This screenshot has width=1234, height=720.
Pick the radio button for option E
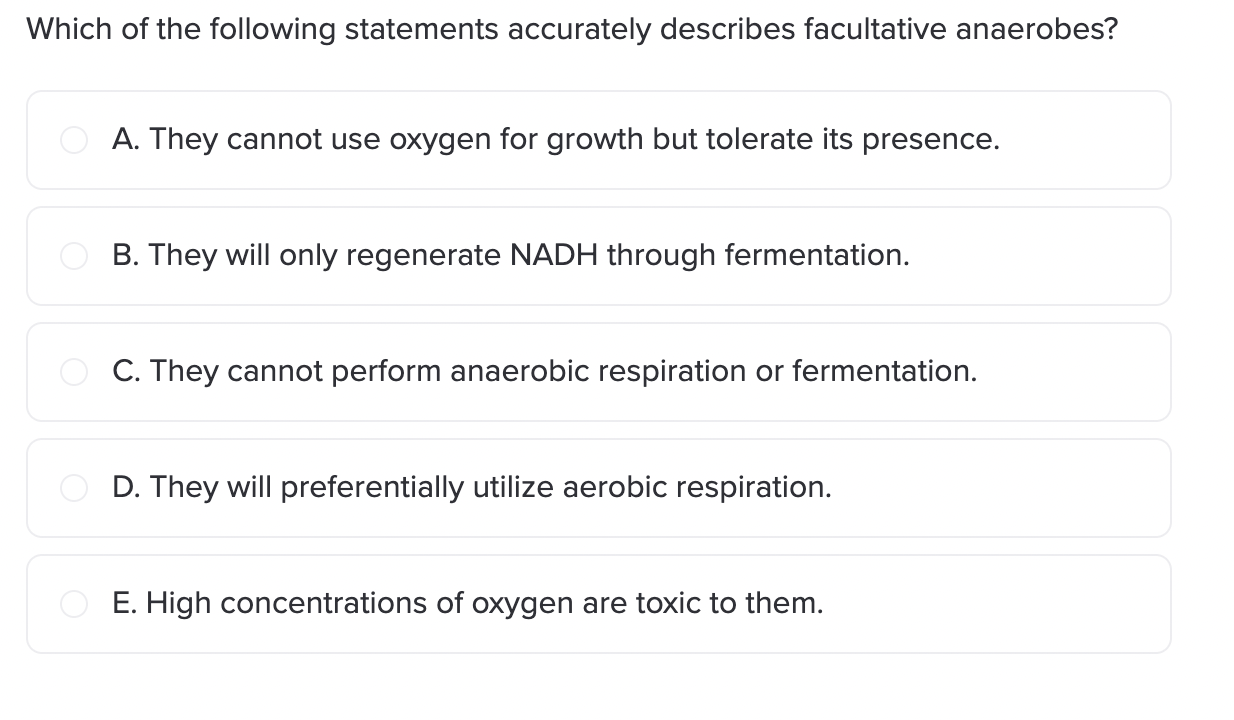74,604
